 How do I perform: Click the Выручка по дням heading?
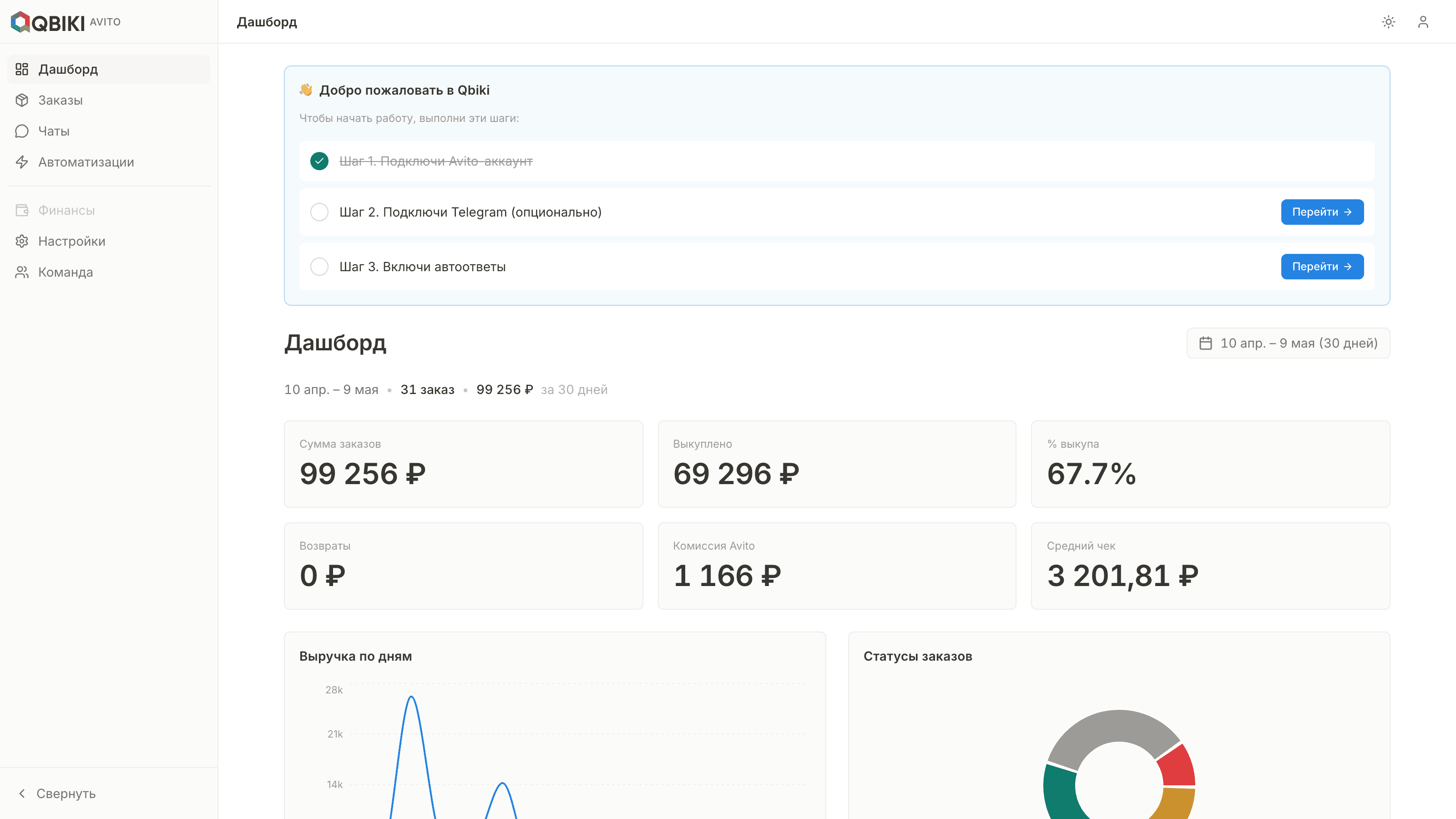click(355, 656)
